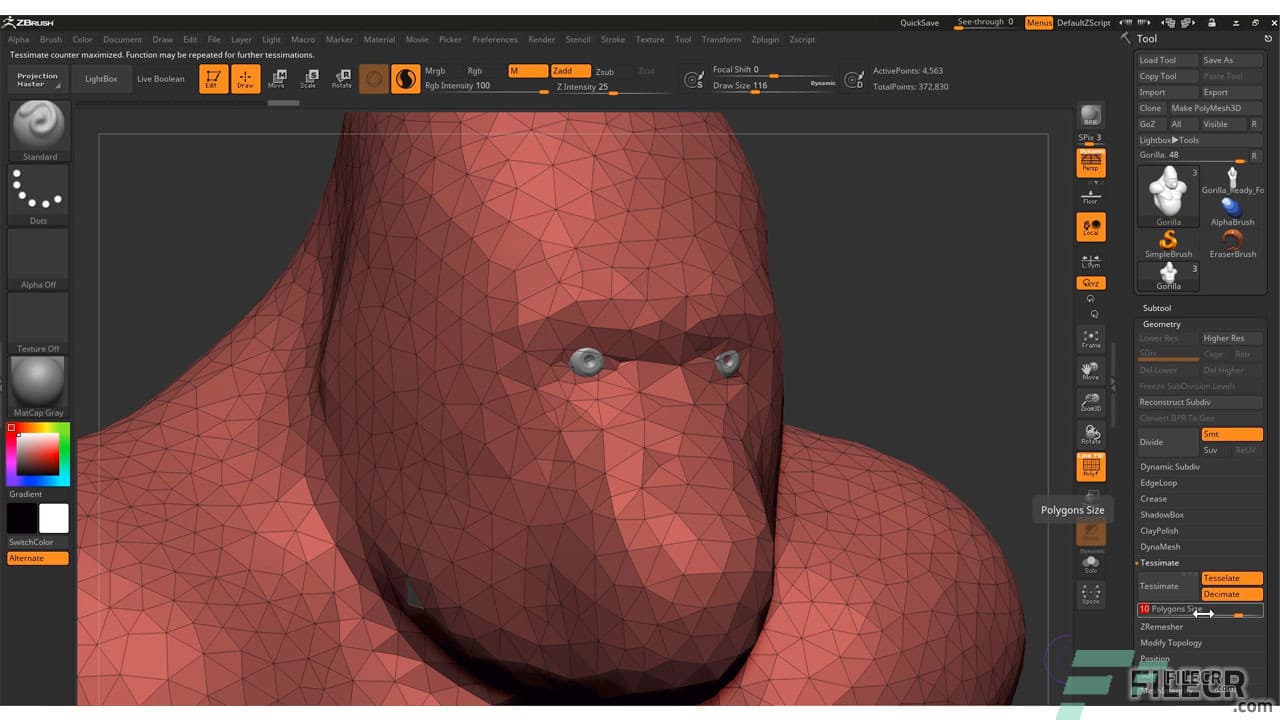Toggle Persp perspective mode

[1091, 162]
